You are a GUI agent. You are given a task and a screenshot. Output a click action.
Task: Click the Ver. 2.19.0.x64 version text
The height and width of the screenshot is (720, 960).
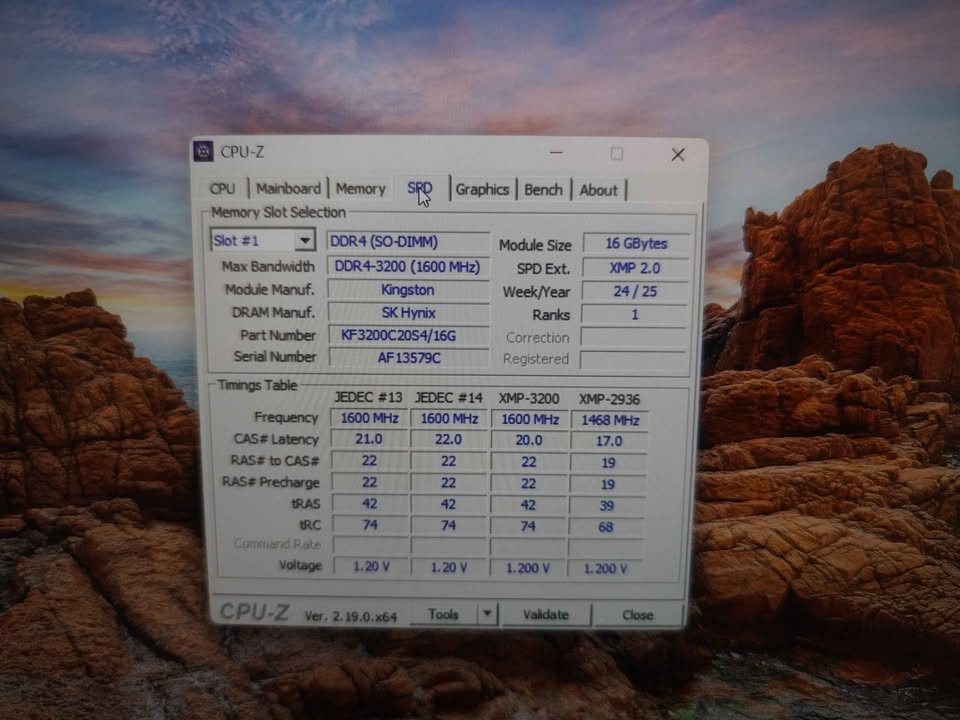(x=351, y=617)
